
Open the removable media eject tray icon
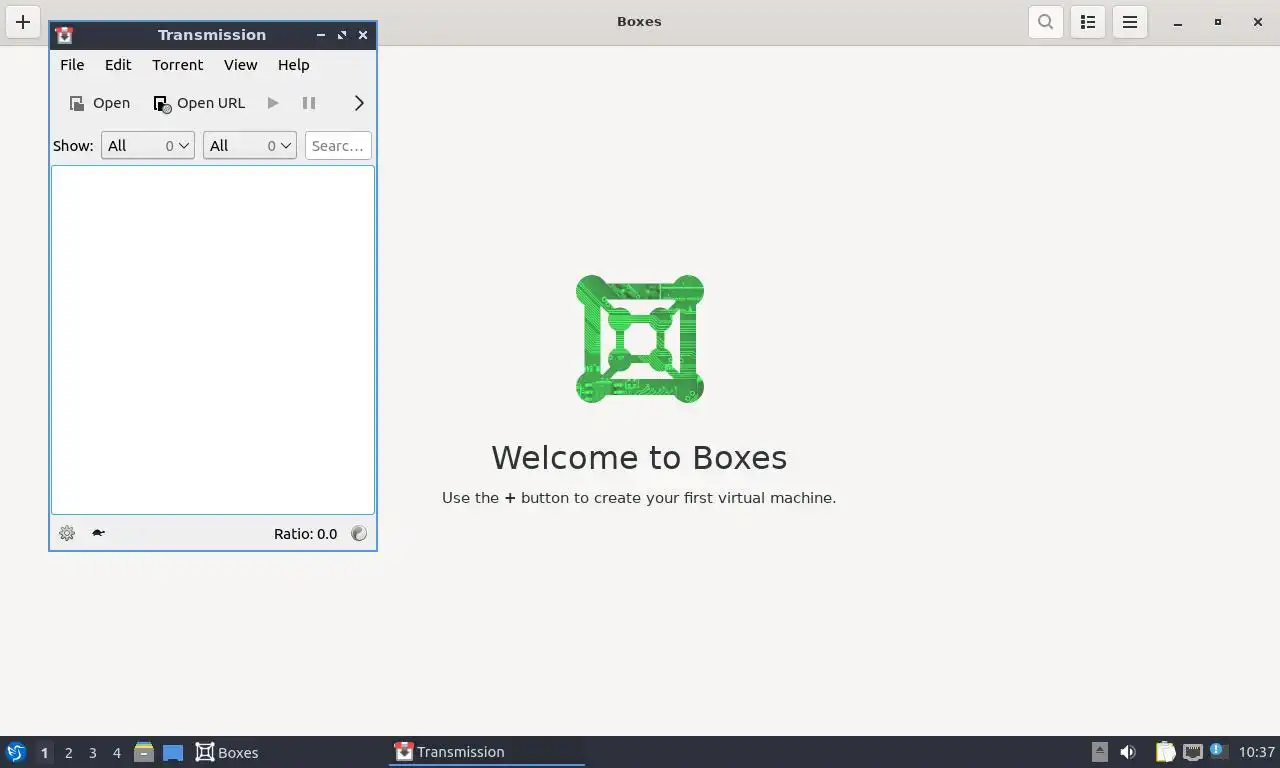(x=1100, y=752)
